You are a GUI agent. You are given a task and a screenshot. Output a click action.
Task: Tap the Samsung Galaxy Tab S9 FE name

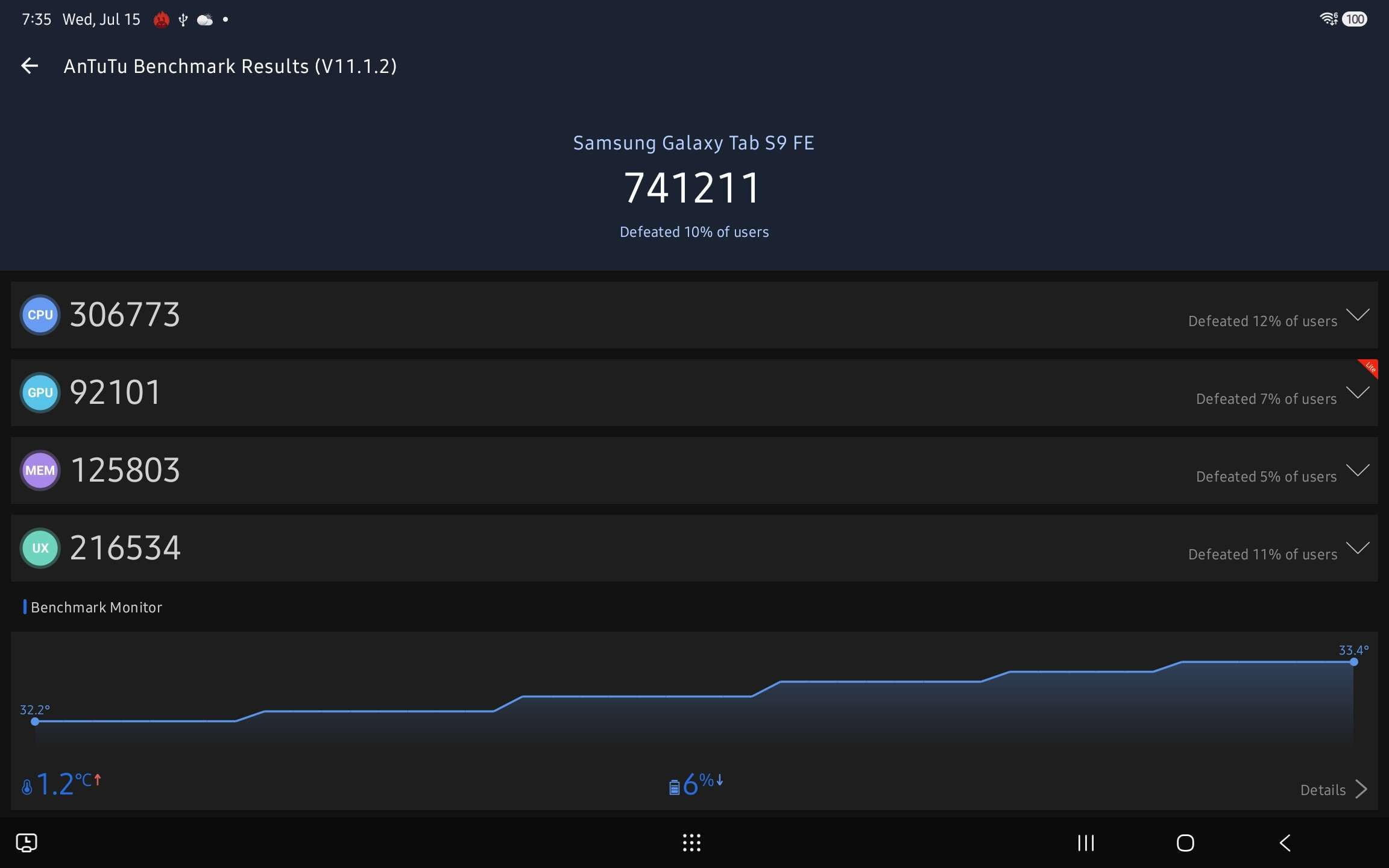tap(694, 143)
